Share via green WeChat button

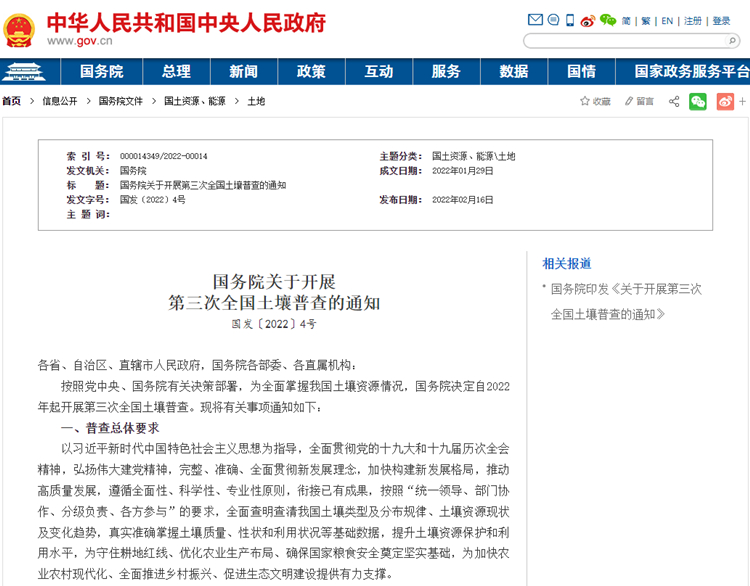pos(698,101)
